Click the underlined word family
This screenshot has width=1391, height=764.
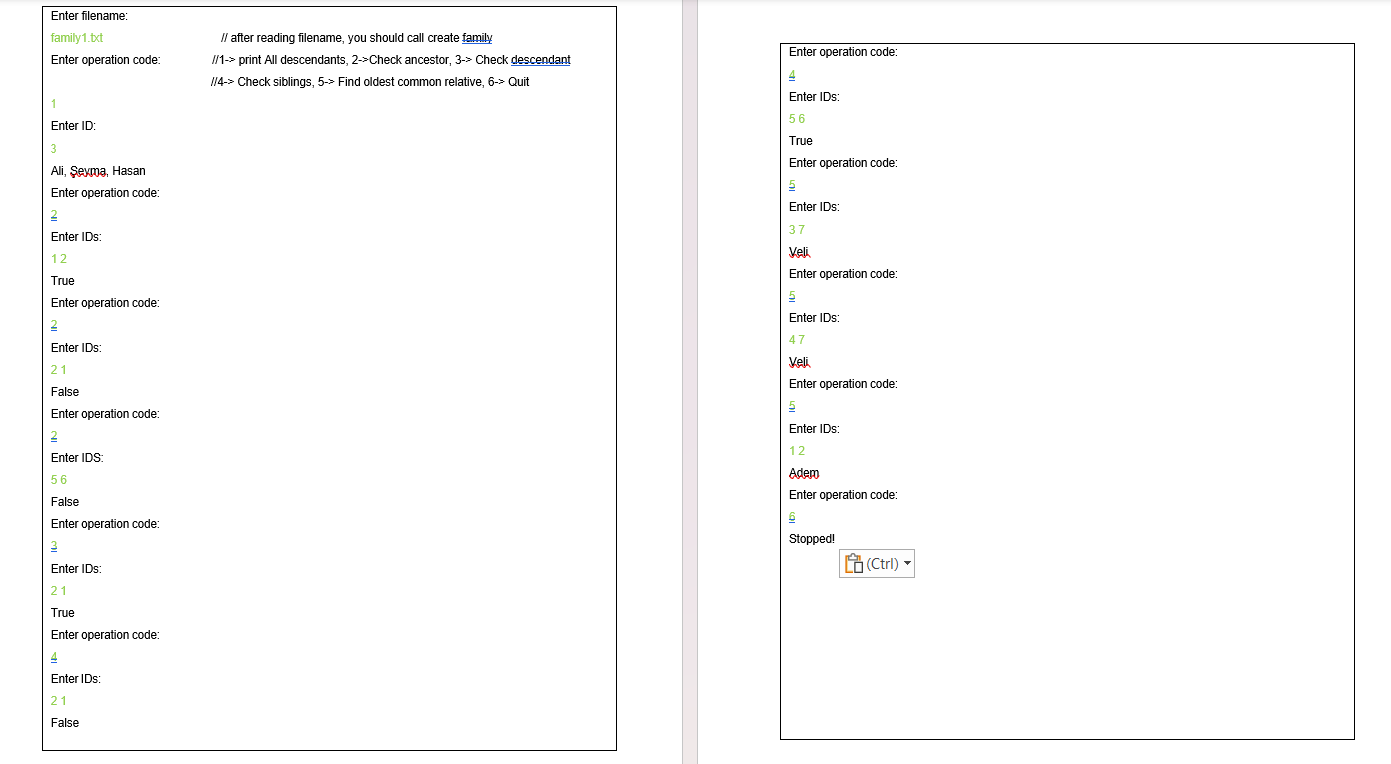click(x=477, y=37)
